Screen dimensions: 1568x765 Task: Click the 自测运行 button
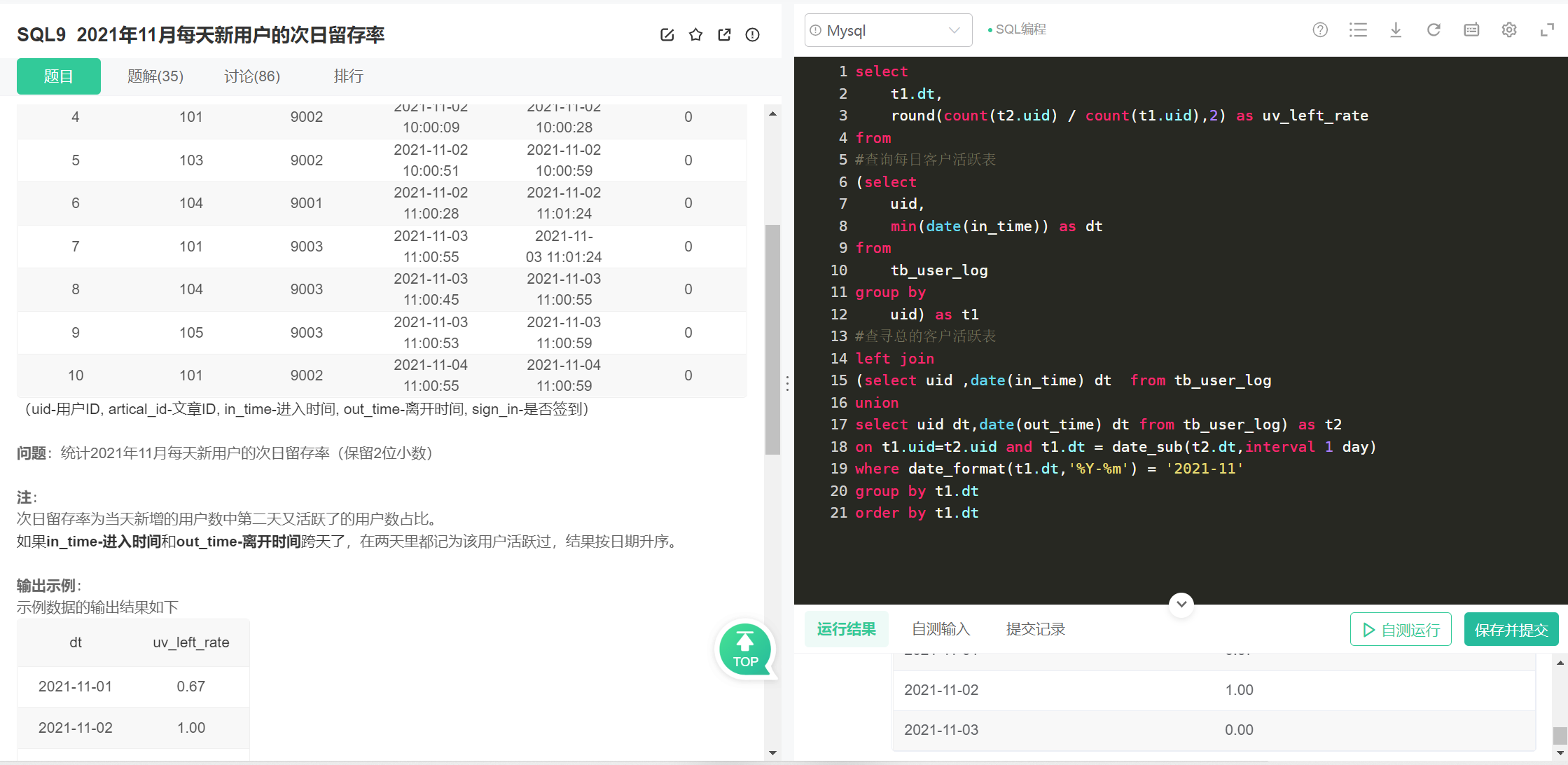1401,630
